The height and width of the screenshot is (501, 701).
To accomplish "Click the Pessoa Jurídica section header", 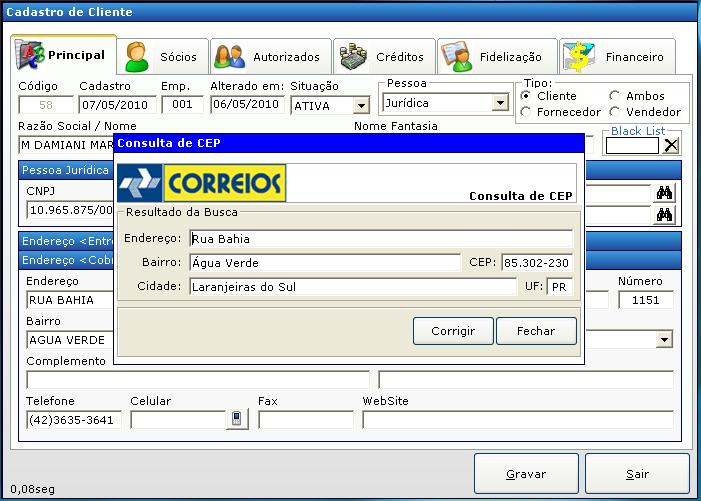I will point(66,170).
